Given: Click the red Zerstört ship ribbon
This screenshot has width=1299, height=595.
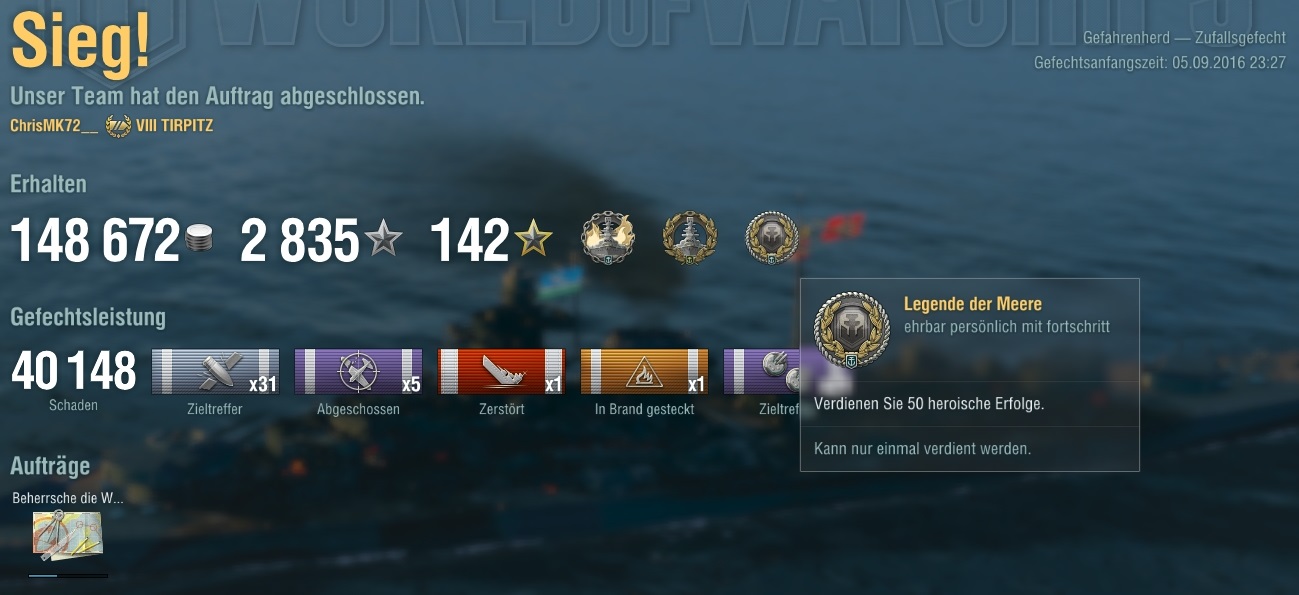Looking at the screenshot, I should pos(501,372).
